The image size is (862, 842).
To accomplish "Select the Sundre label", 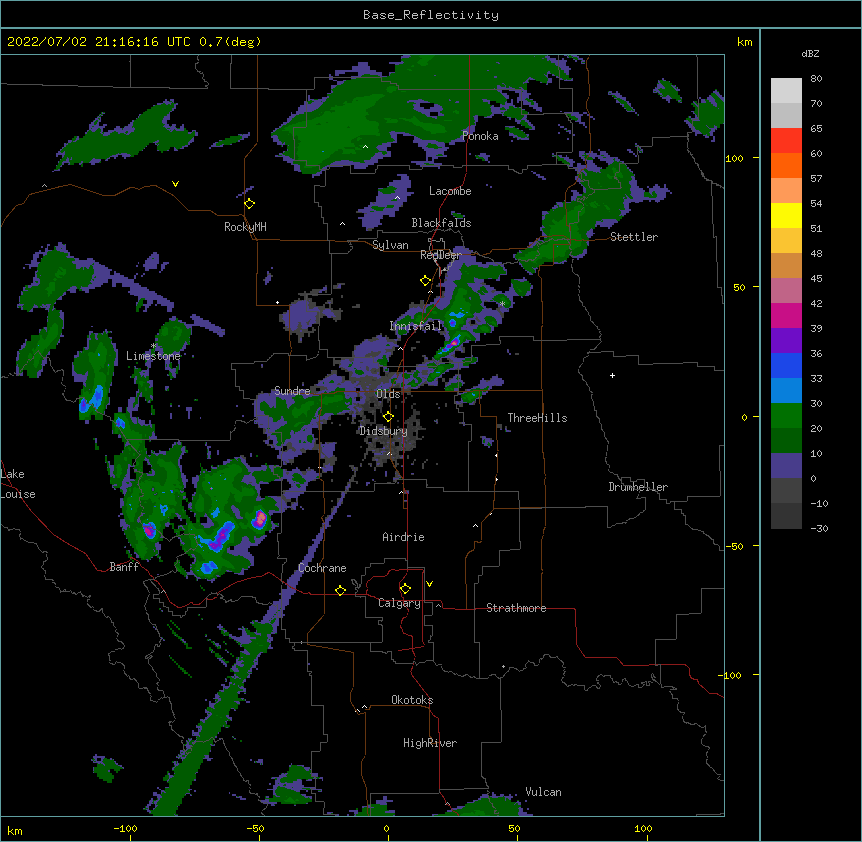I will tap(292, 391).
